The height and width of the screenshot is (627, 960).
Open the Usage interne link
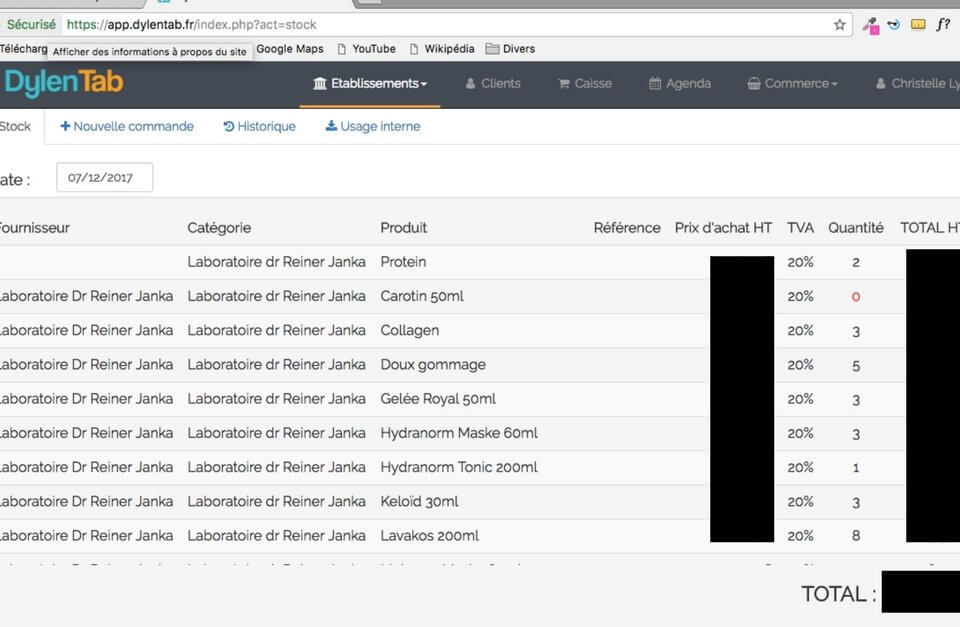point(373,127)
